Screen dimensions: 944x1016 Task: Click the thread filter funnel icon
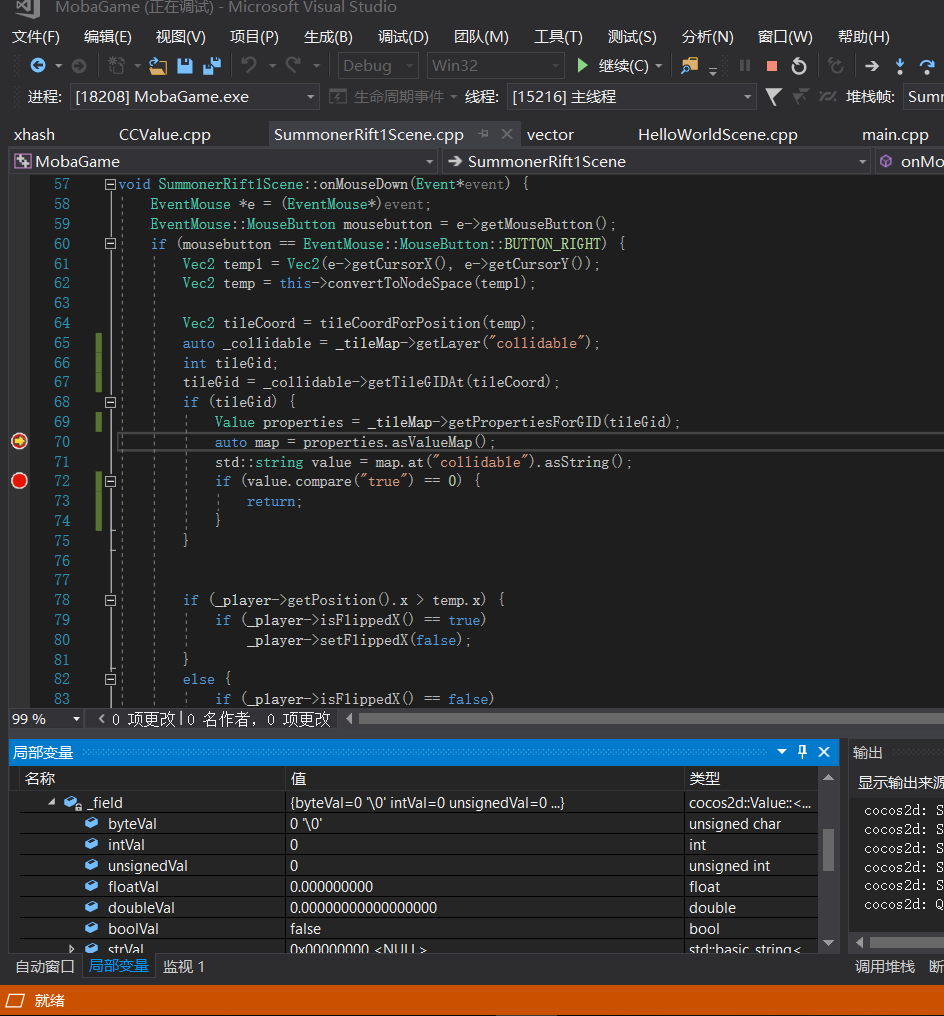click(773, 97)
